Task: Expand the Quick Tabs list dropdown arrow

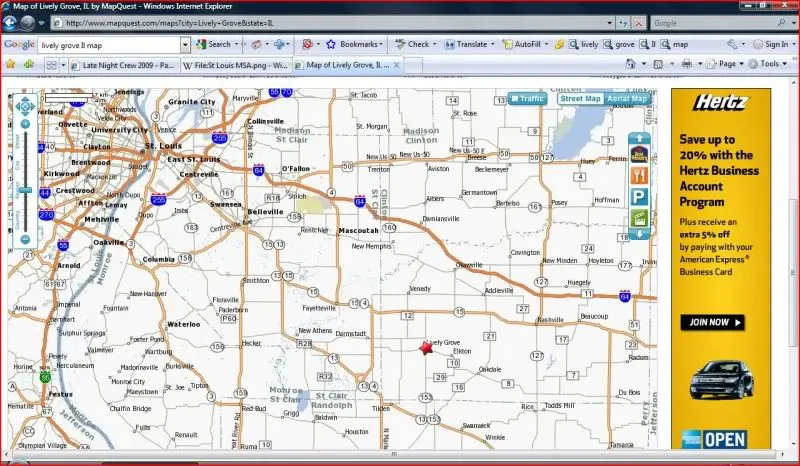Action: point(63,65)
